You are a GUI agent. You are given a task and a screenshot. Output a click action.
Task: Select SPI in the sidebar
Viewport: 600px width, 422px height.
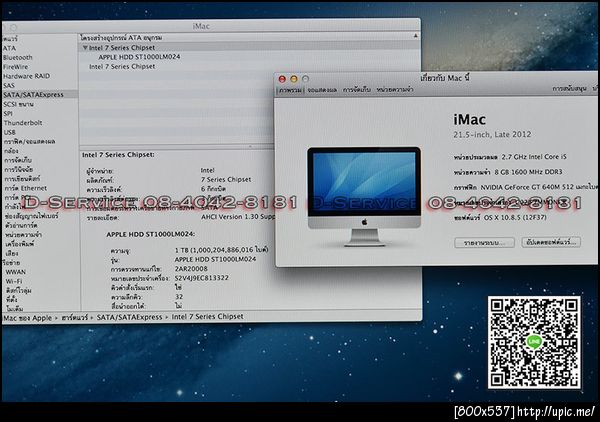click(8, 114)
